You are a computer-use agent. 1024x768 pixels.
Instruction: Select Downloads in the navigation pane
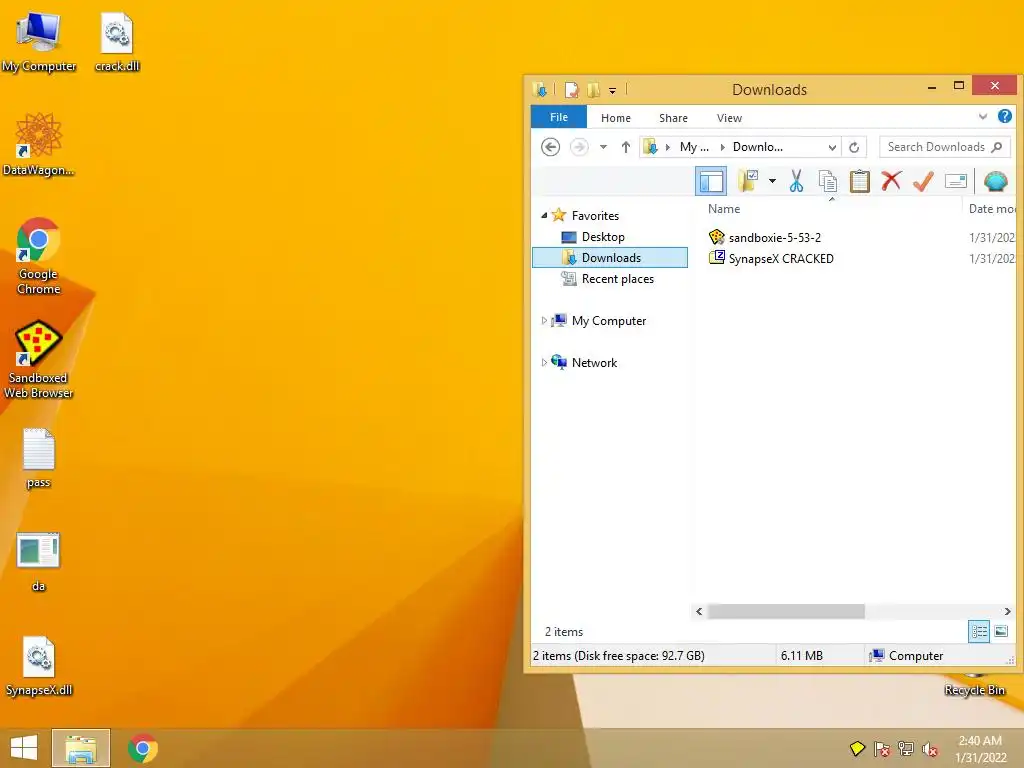pyautogui.click(x=610, y=257)
